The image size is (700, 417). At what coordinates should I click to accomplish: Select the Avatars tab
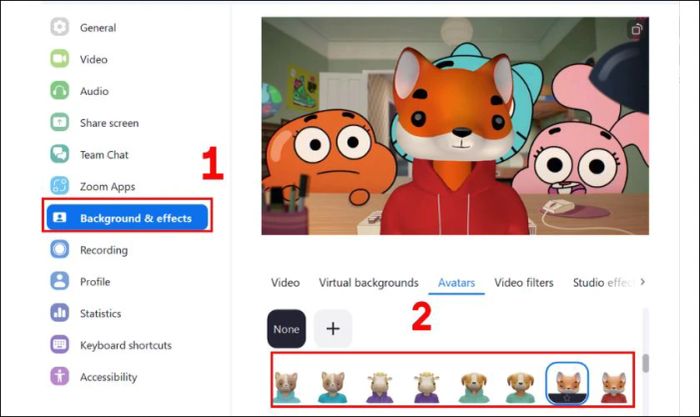[x=456, y=283]
